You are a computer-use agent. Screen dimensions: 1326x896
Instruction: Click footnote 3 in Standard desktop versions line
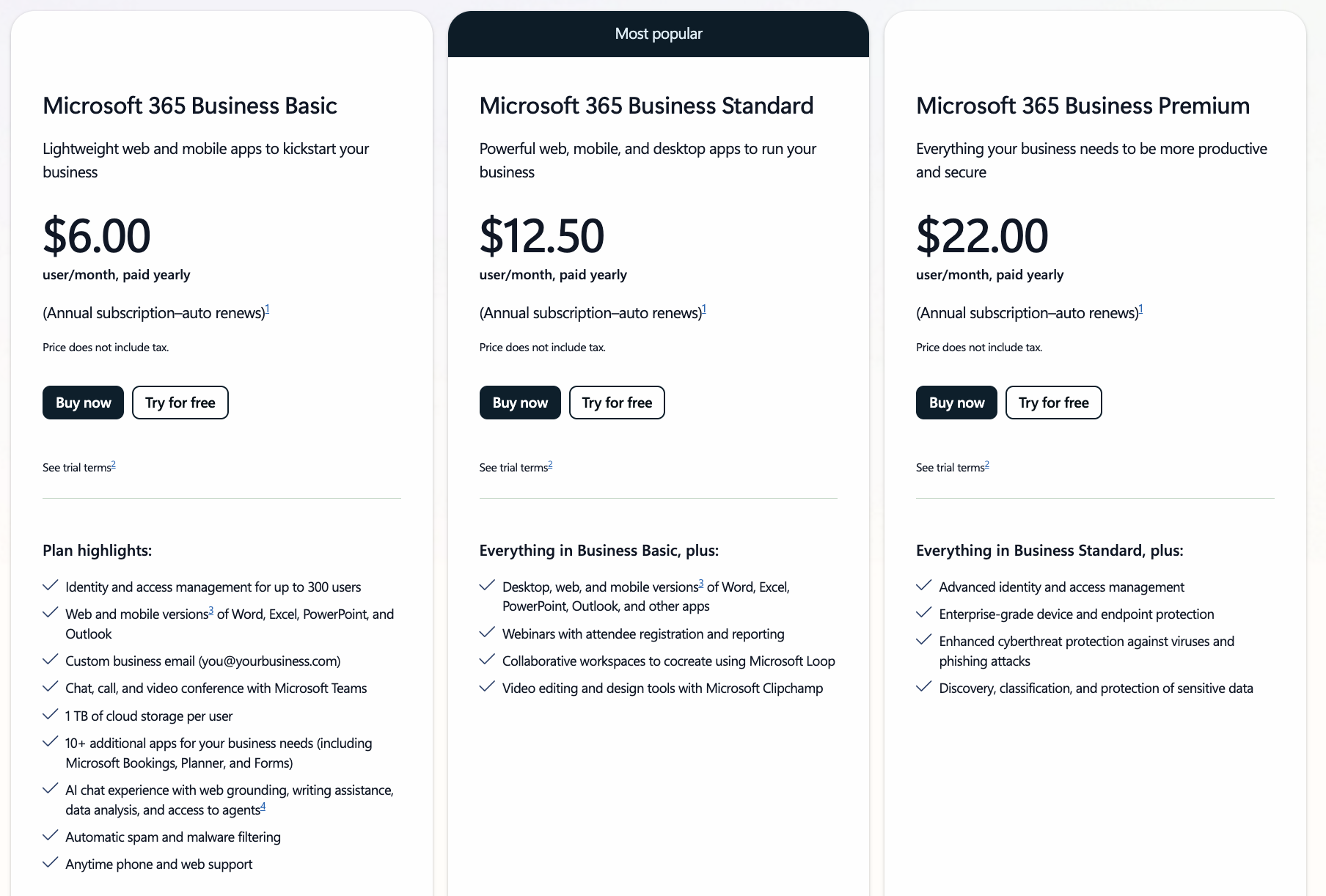tap(701, 584)
